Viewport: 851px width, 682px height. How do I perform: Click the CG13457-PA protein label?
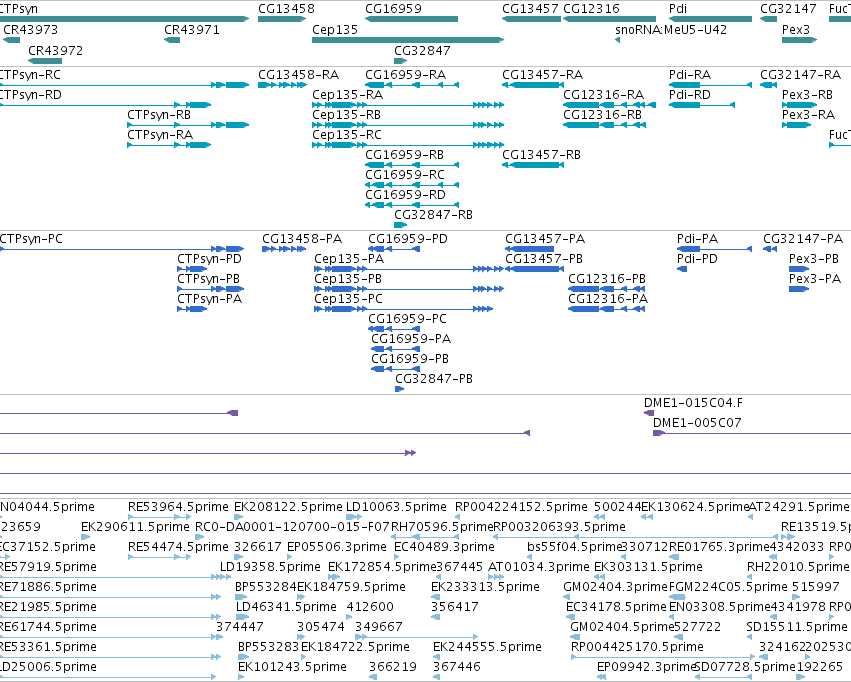click(x=545, y=239)
